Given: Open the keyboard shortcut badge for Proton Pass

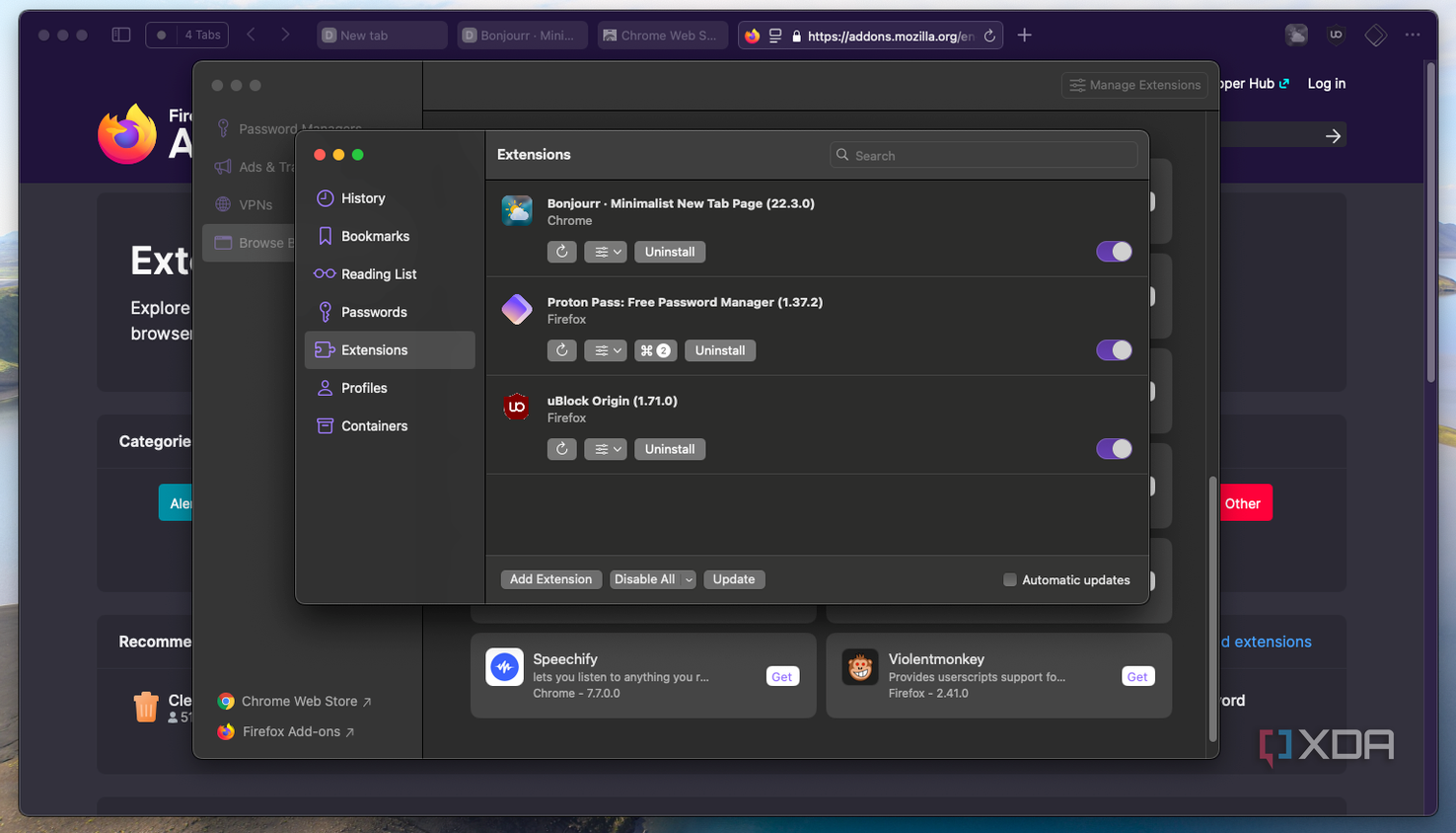Looking at the screenshot, I should point(655,350).
